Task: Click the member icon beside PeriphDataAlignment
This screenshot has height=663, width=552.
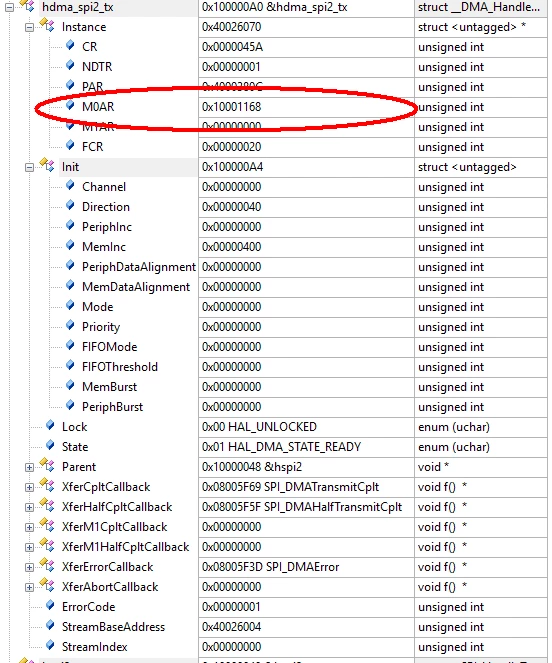Action: click(70, 265)
